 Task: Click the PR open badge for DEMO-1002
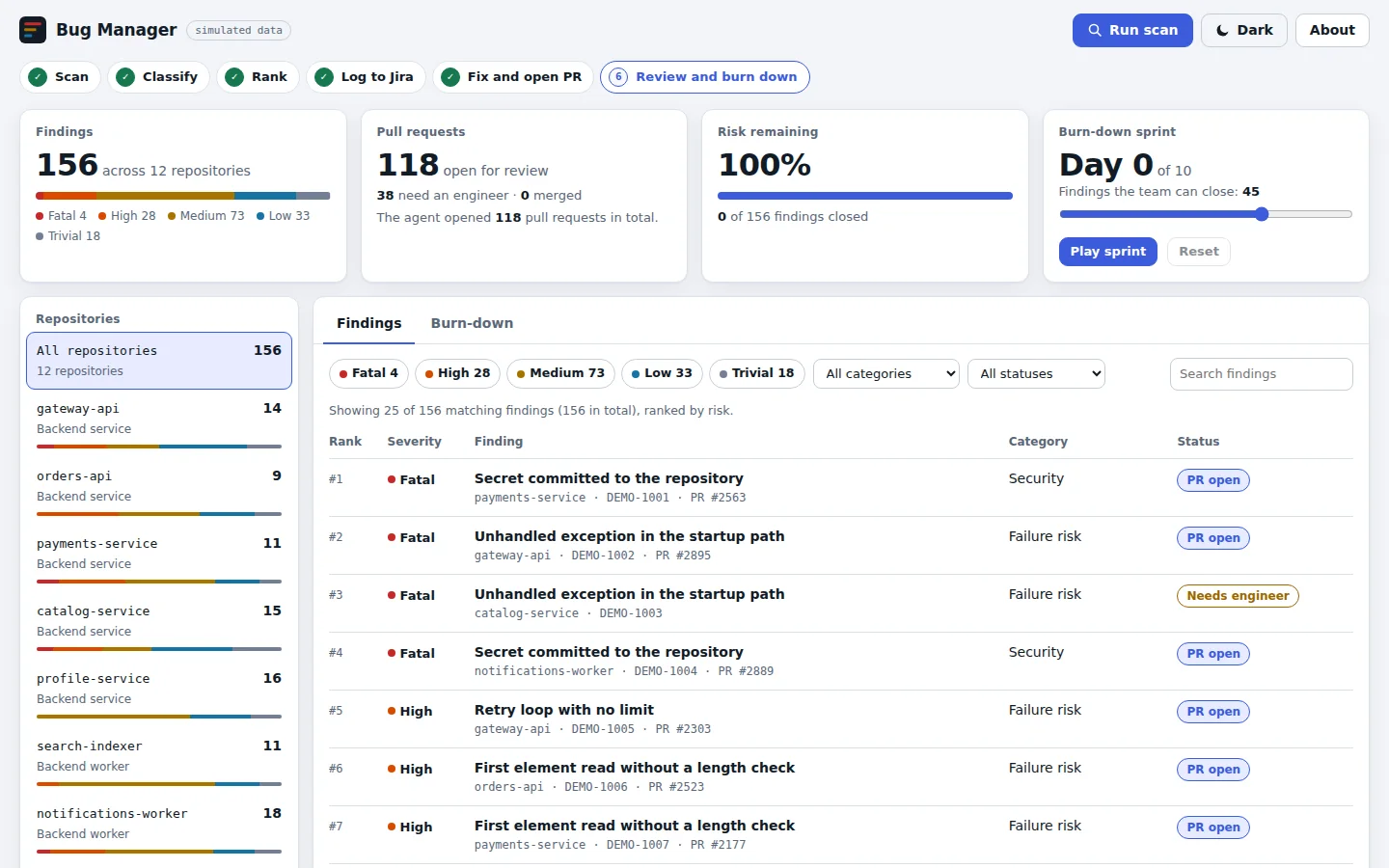pyautogui.click(x=1213, y=538)
